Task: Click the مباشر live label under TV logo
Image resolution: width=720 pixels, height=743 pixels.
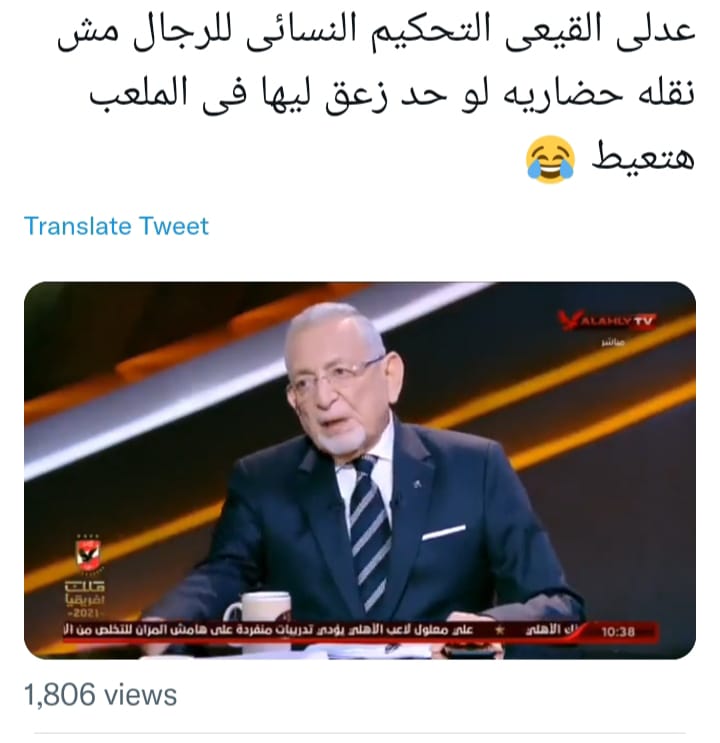Action: (613, 343)
